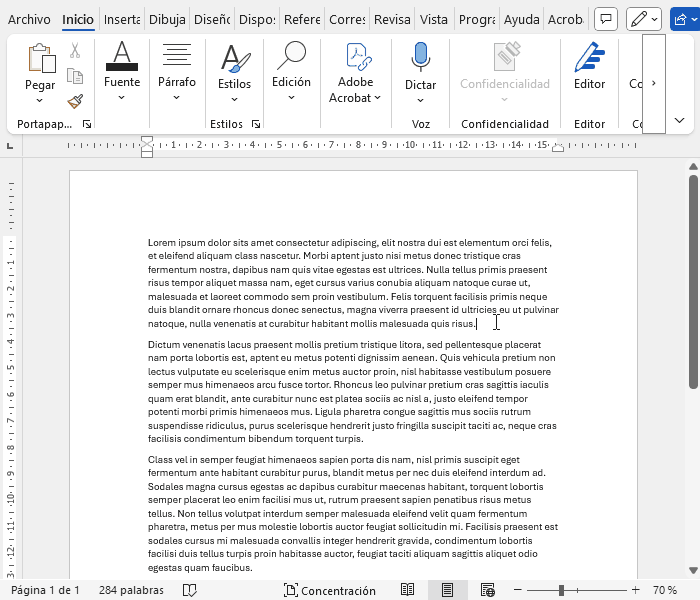Screen dimensions: 700x600
Task: Open the Adobe Acrobat PDF tool
Action: coord(355,60)
